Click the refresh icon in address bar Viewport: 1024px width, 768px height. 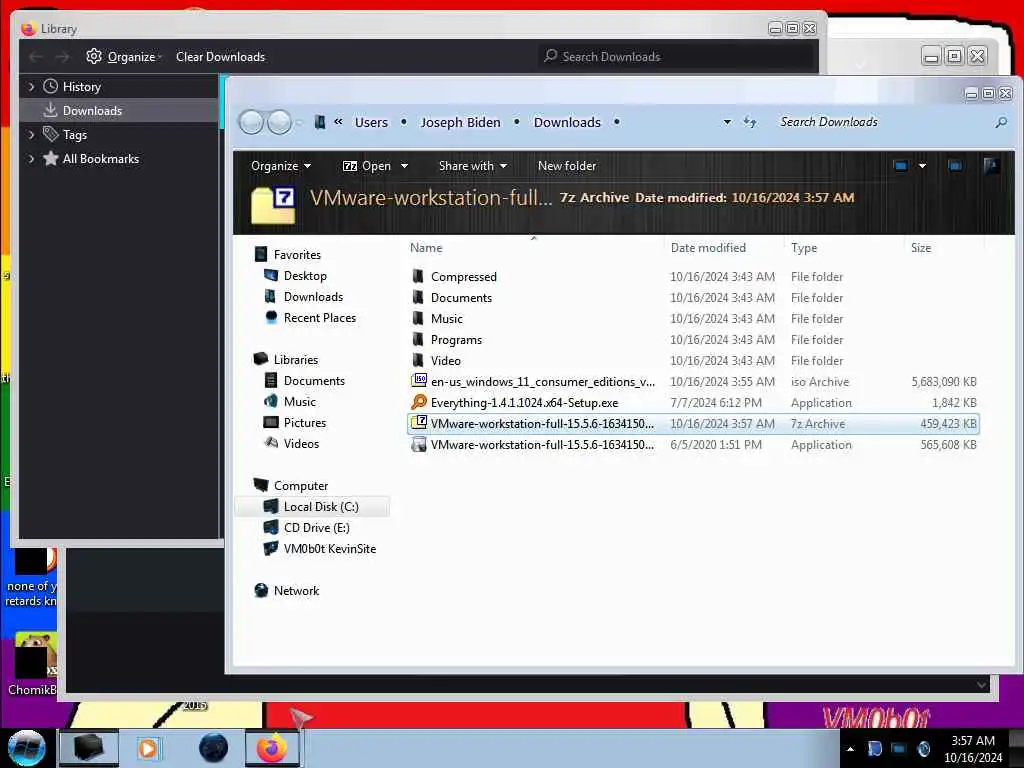click(x=750, y=122)
